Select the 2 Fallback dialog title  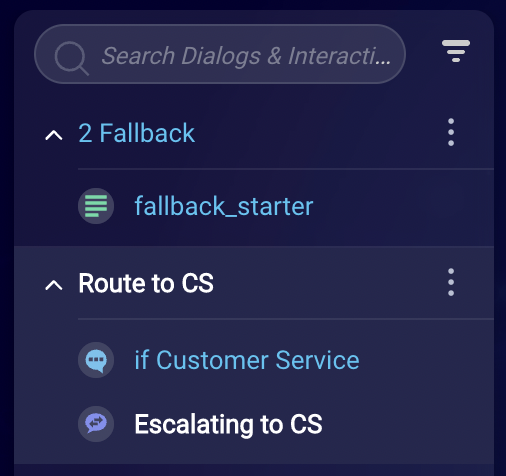136,133
